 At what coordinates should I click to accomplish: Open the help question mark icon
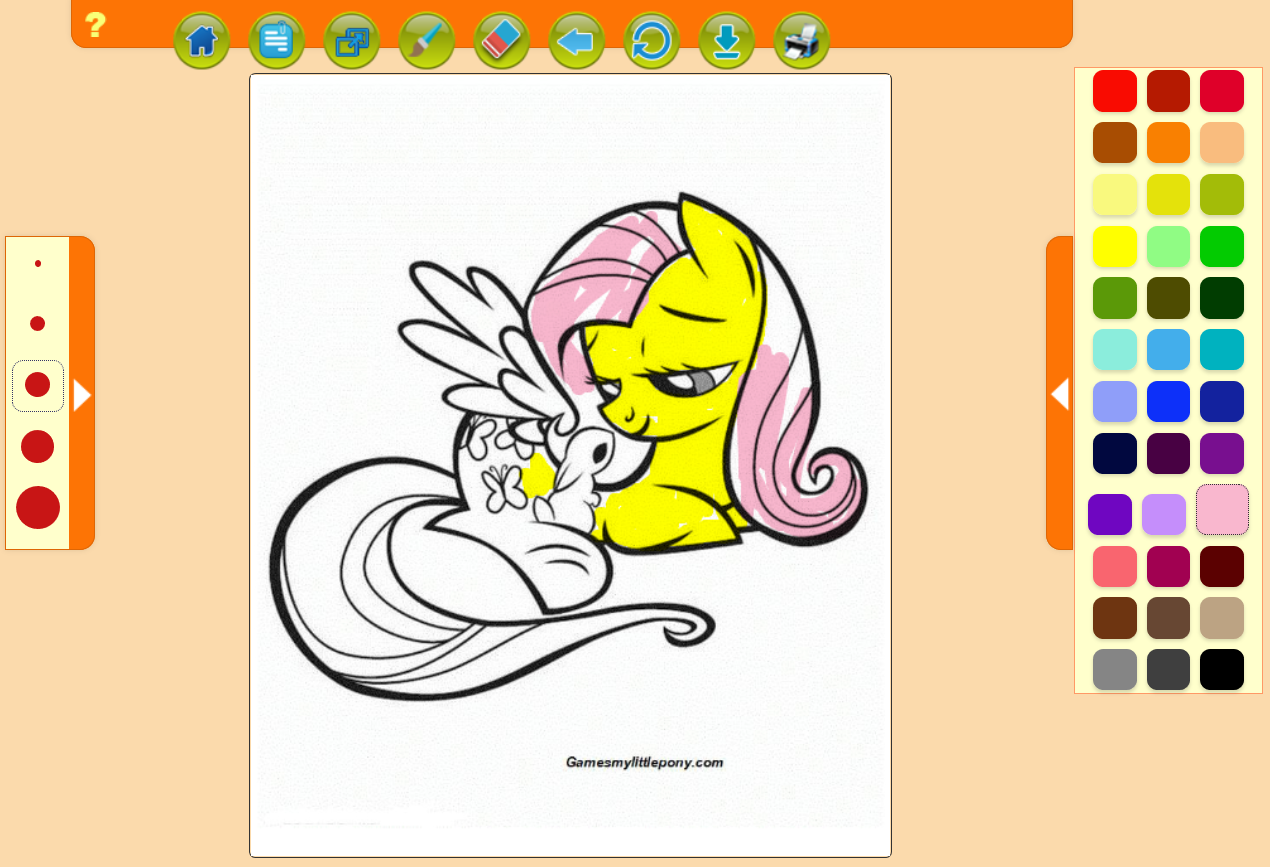(x=95, y=26)
